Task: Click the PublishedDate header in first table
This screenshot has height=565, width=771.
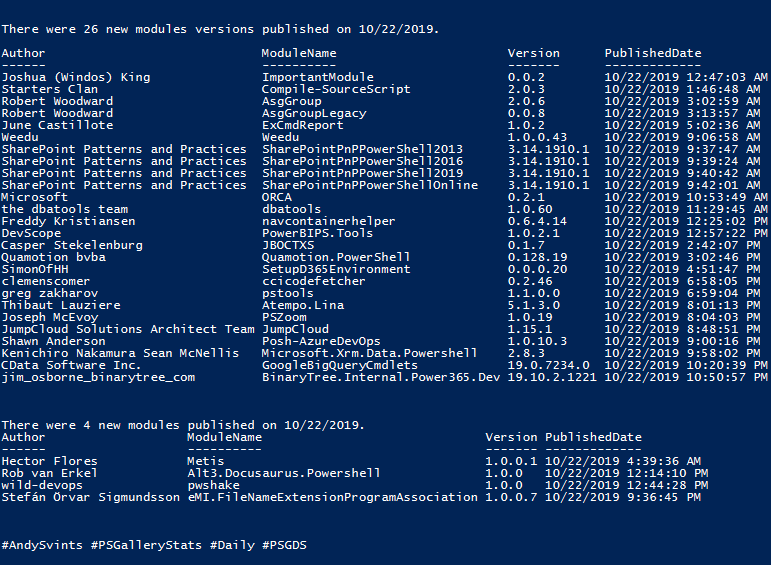Action: [653, 53]
